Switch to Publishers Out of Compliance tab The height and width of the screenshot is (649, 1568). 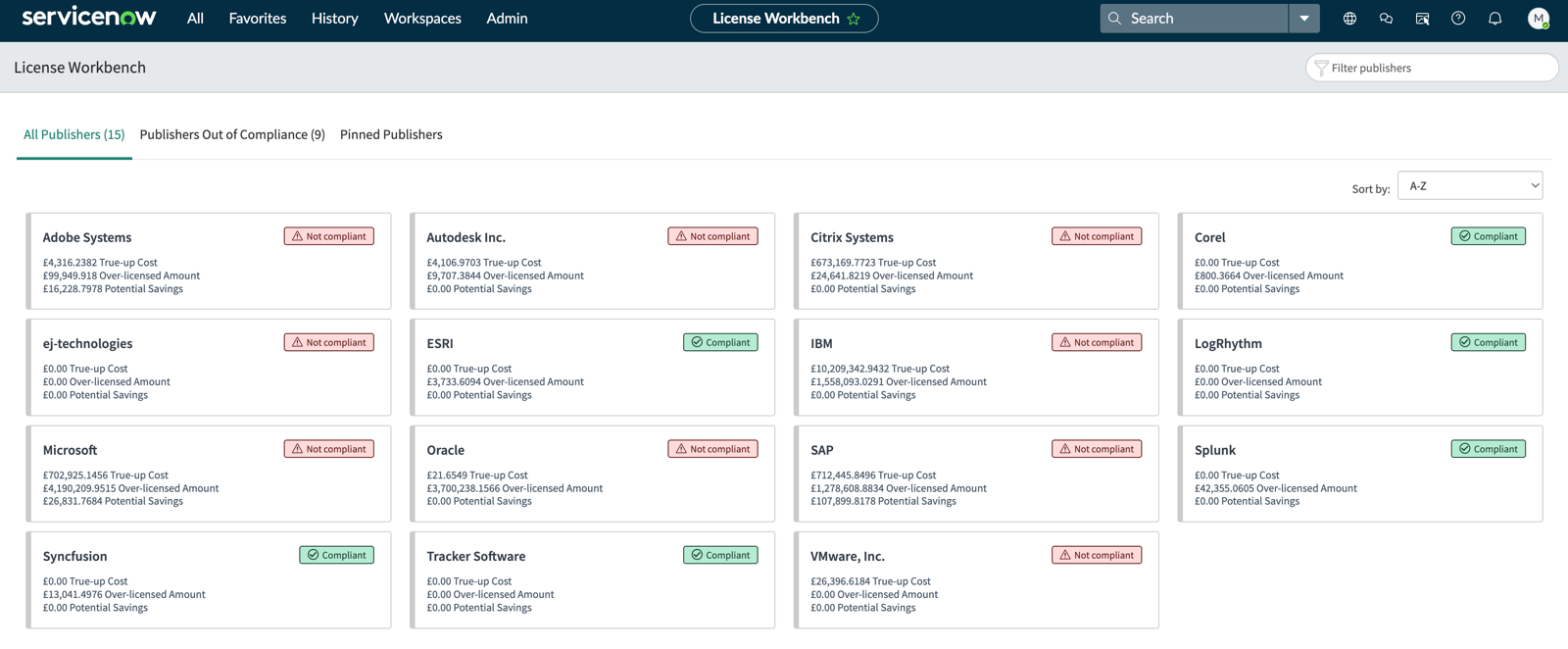coord(232,134)
